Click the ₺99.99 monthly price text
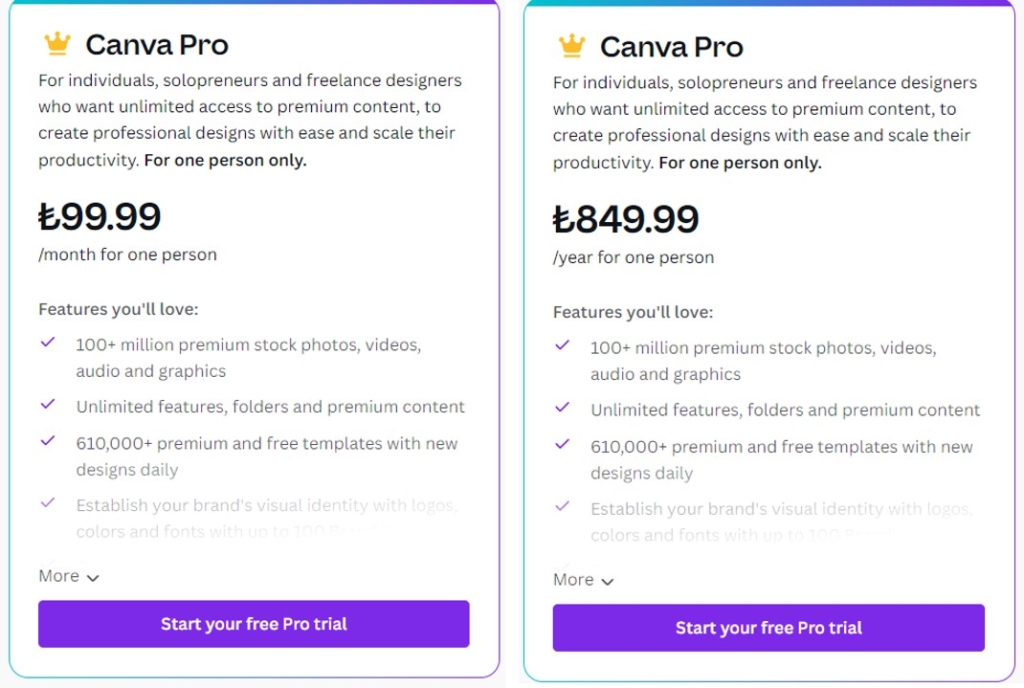 99,217
